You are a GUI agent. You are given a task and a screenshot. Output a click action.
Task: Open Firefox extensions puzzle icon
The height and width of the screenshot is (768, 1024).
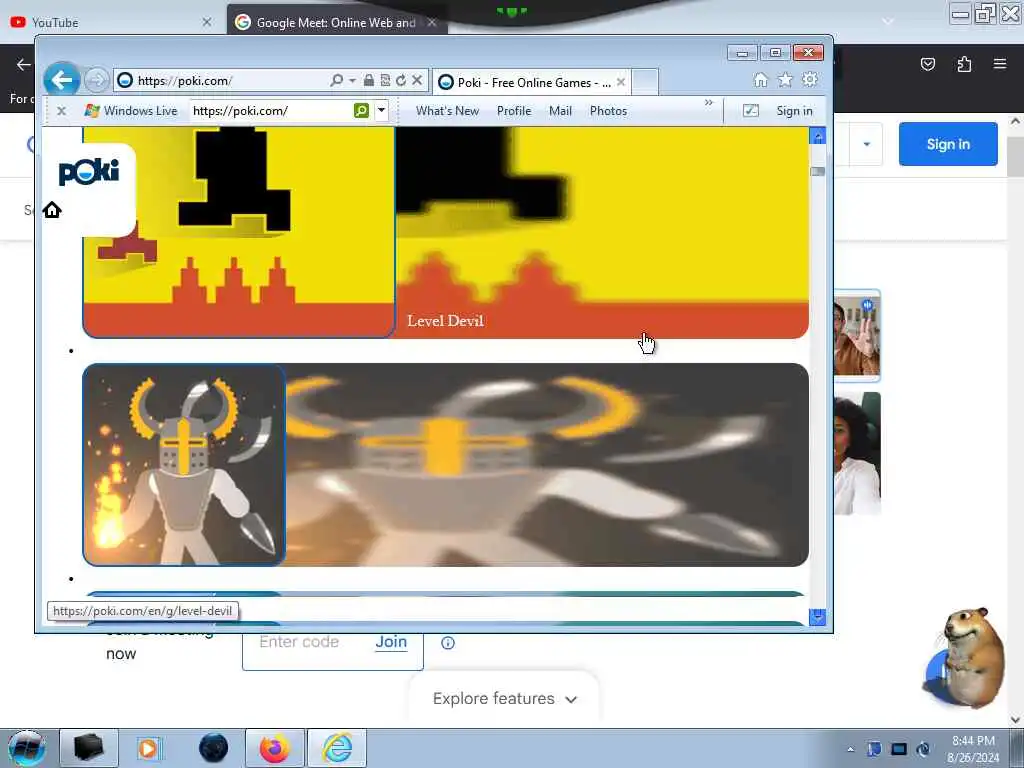click(965, 64)
